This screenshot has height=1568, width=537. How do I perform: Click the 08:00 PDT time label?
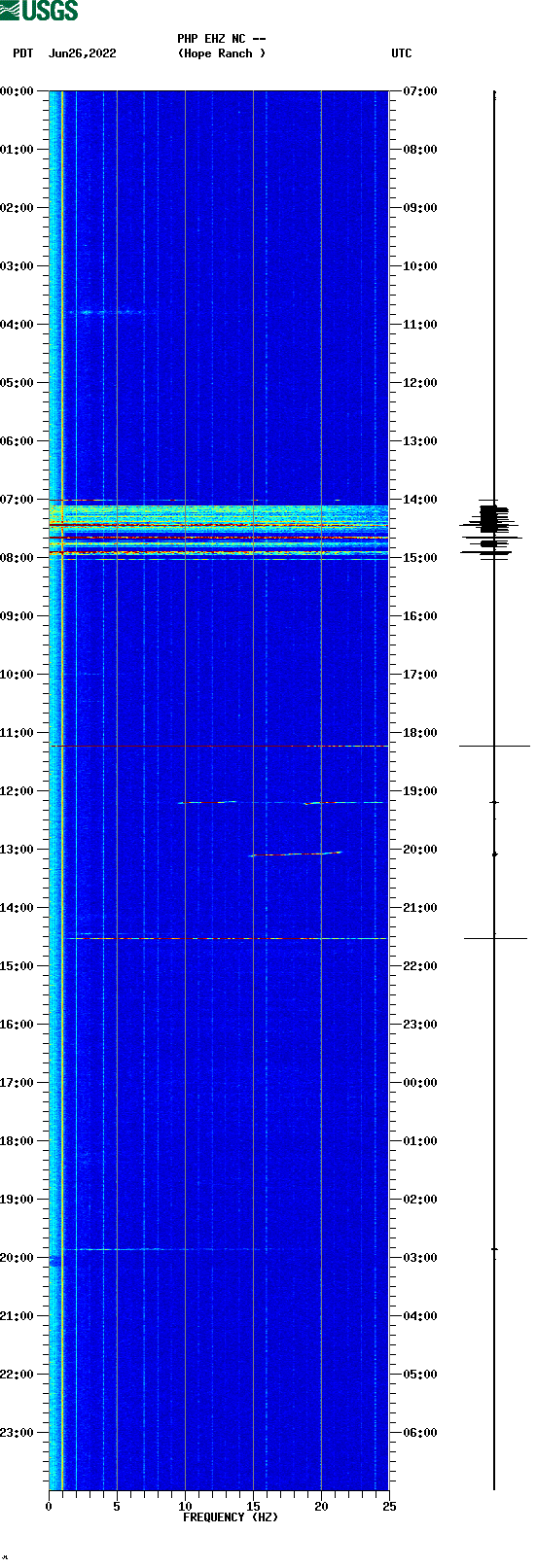pyautogui.click(x=17, y=558)
